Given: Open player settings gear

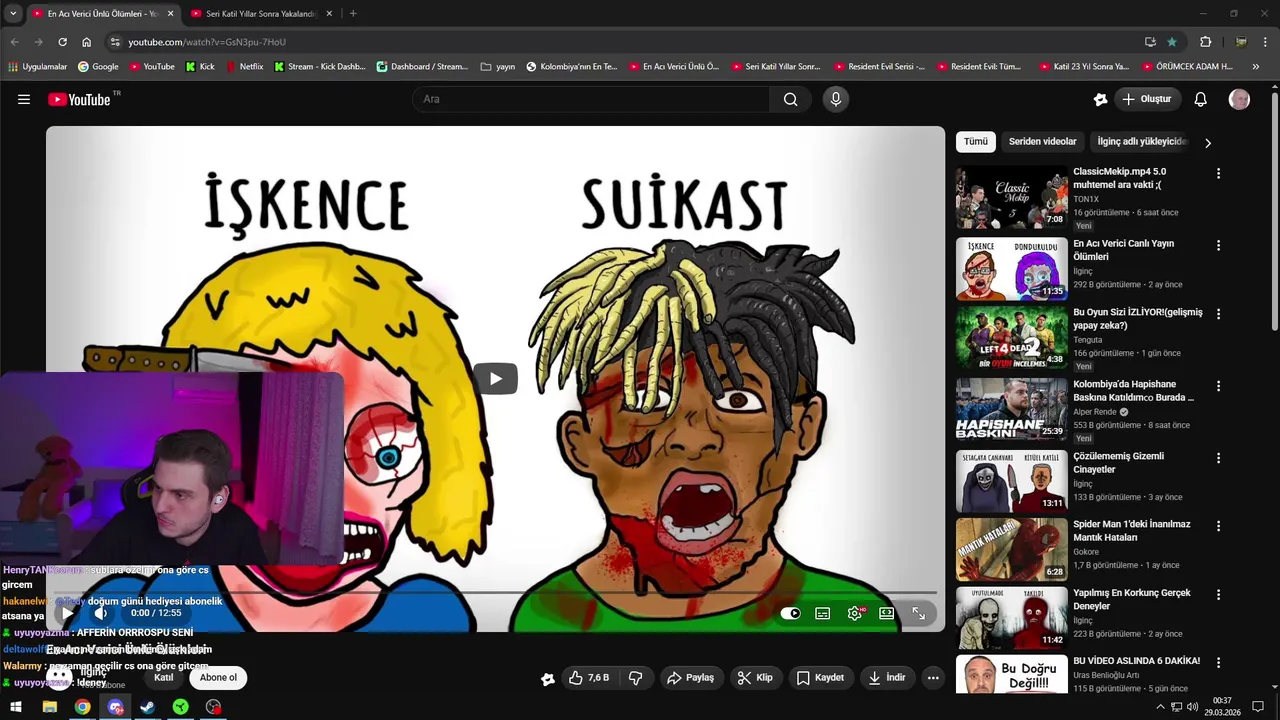Looking at the screenshot, I should pos(855,613).
